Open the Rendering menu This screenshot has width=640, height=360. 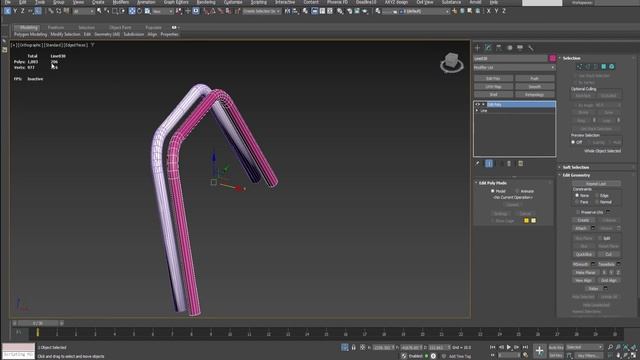click(x=206, y=2)
